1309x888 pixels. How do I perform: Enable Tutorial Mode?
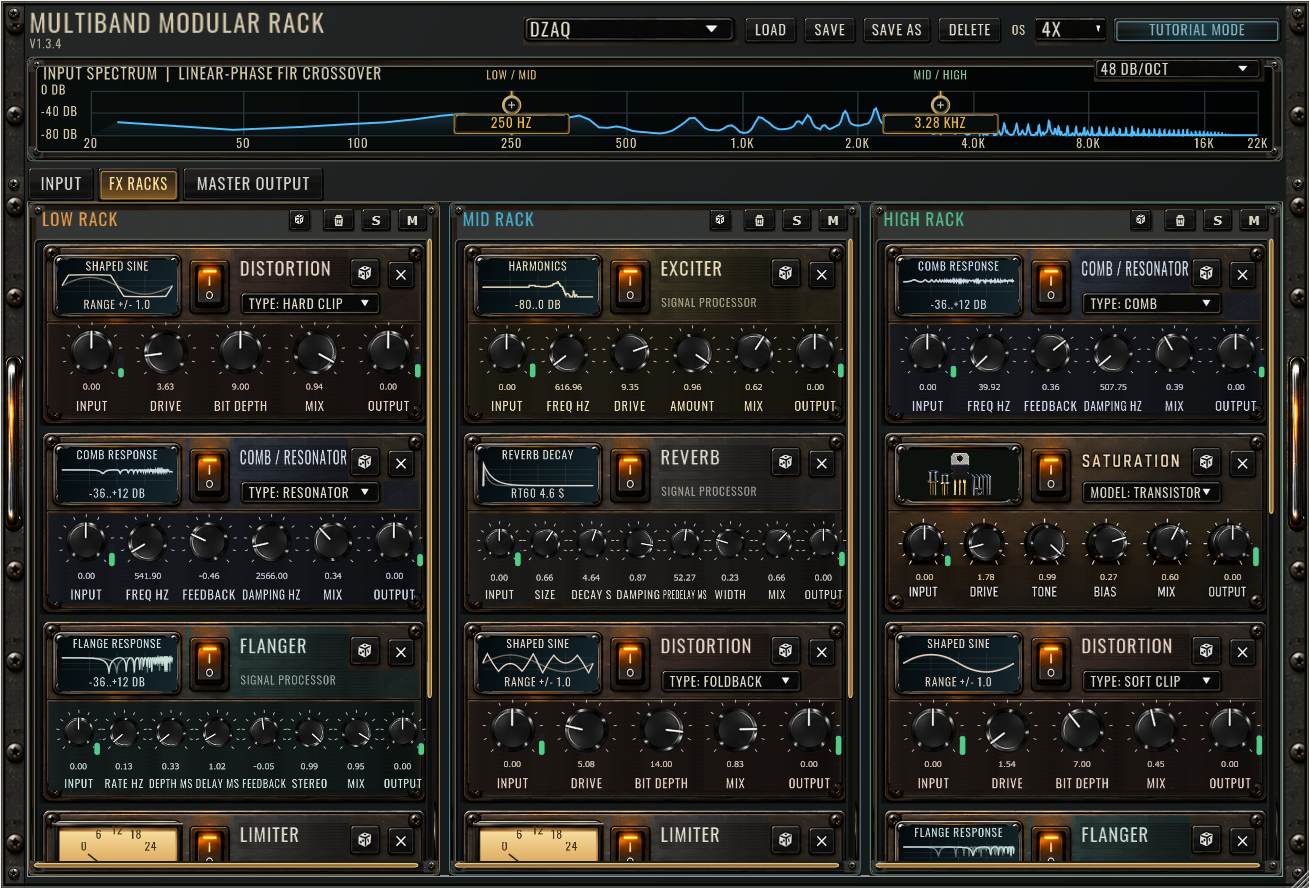point(1197,30)
